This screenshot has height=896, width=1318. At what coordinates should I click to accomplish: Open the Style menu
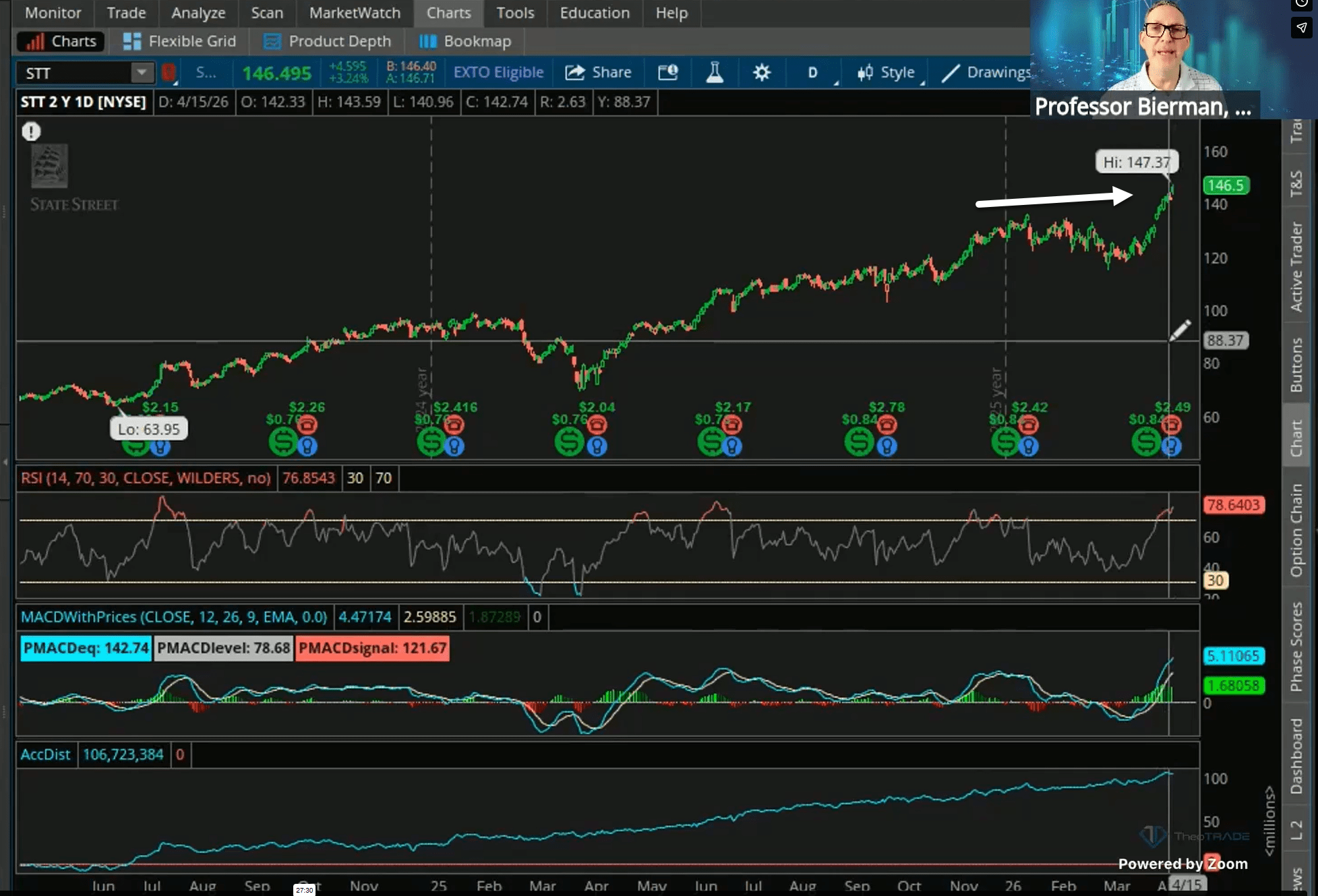click(886, 72)
